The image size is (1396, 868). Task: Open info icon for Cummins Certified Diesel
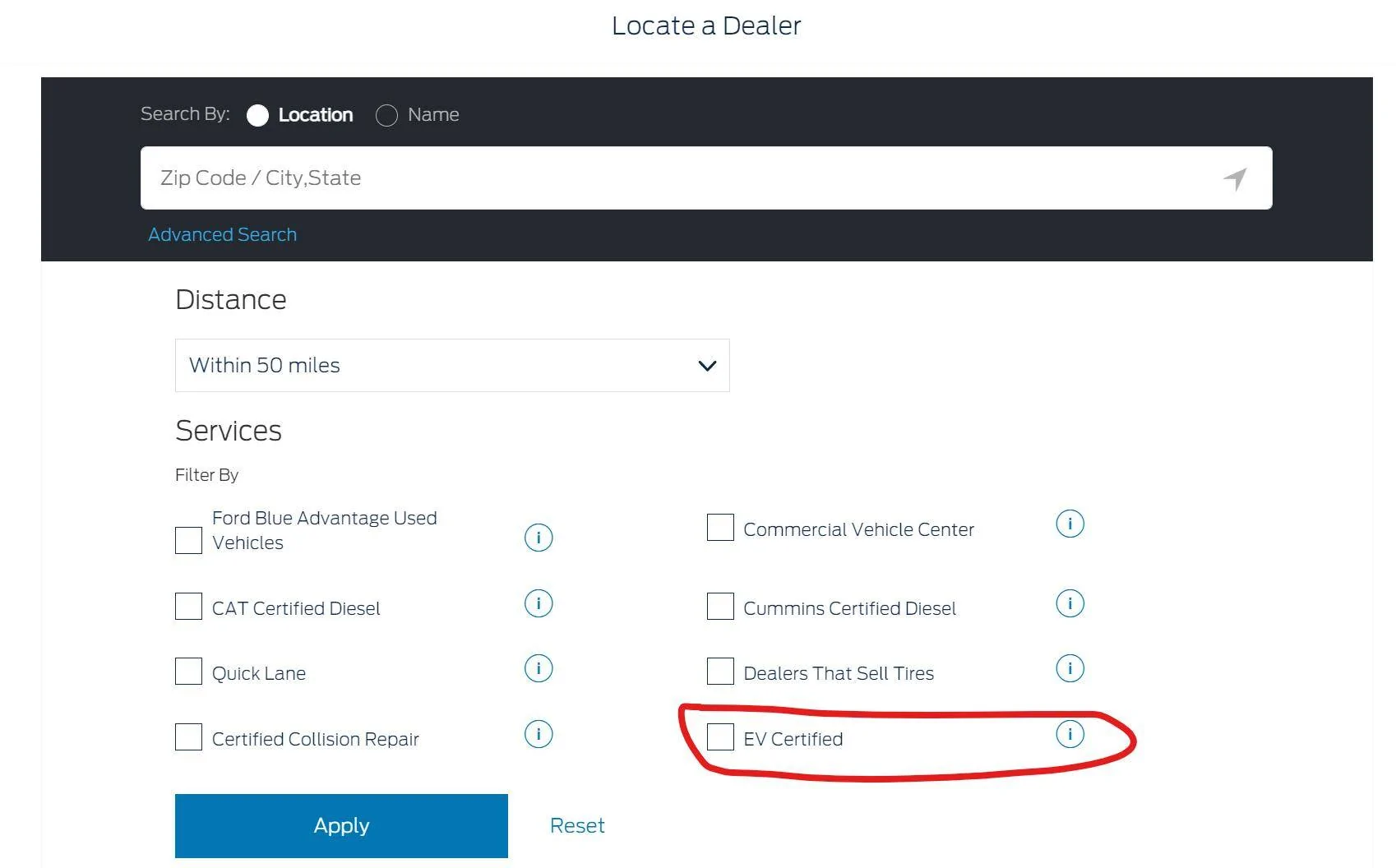1070,603
